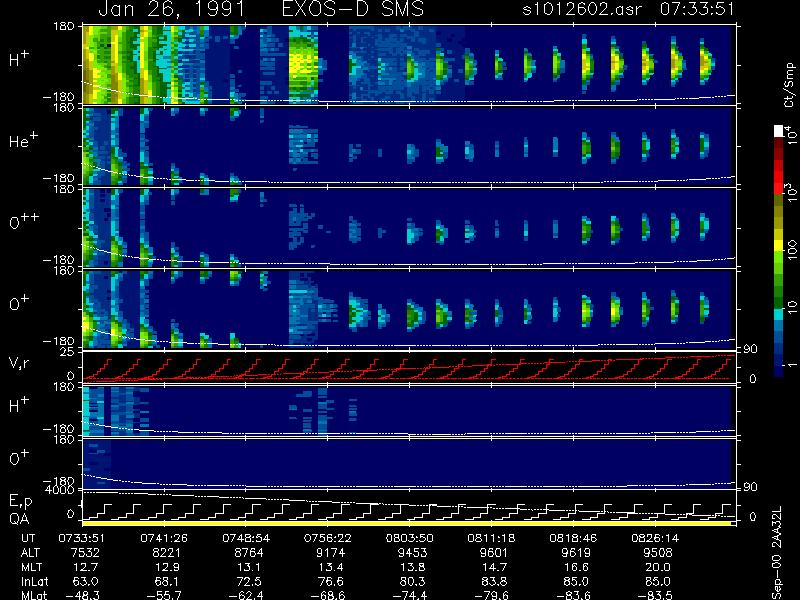Click the date 'Jan 26, 1991' in title
800x600 pixels.
tap(171, 9)
